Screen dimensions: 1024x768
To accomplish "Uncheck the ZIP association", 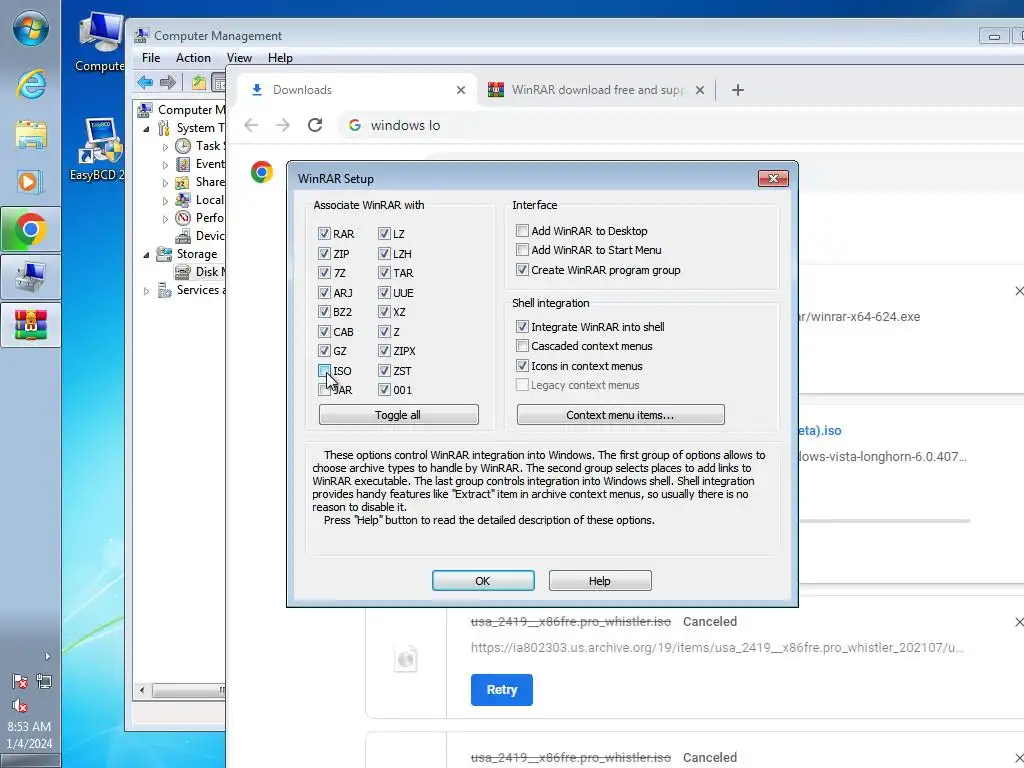I will click(324, 253).
